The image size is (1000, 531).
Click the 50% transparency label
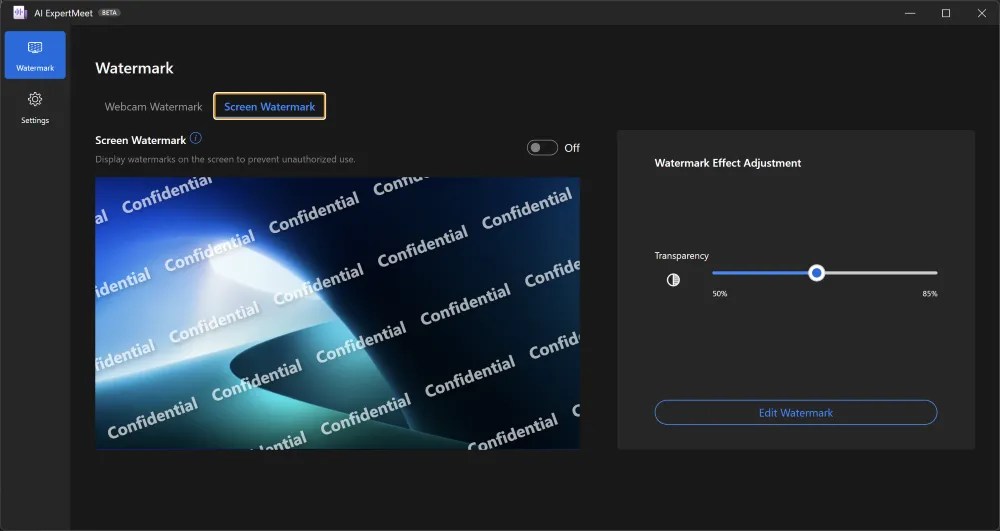click(719, 294)
